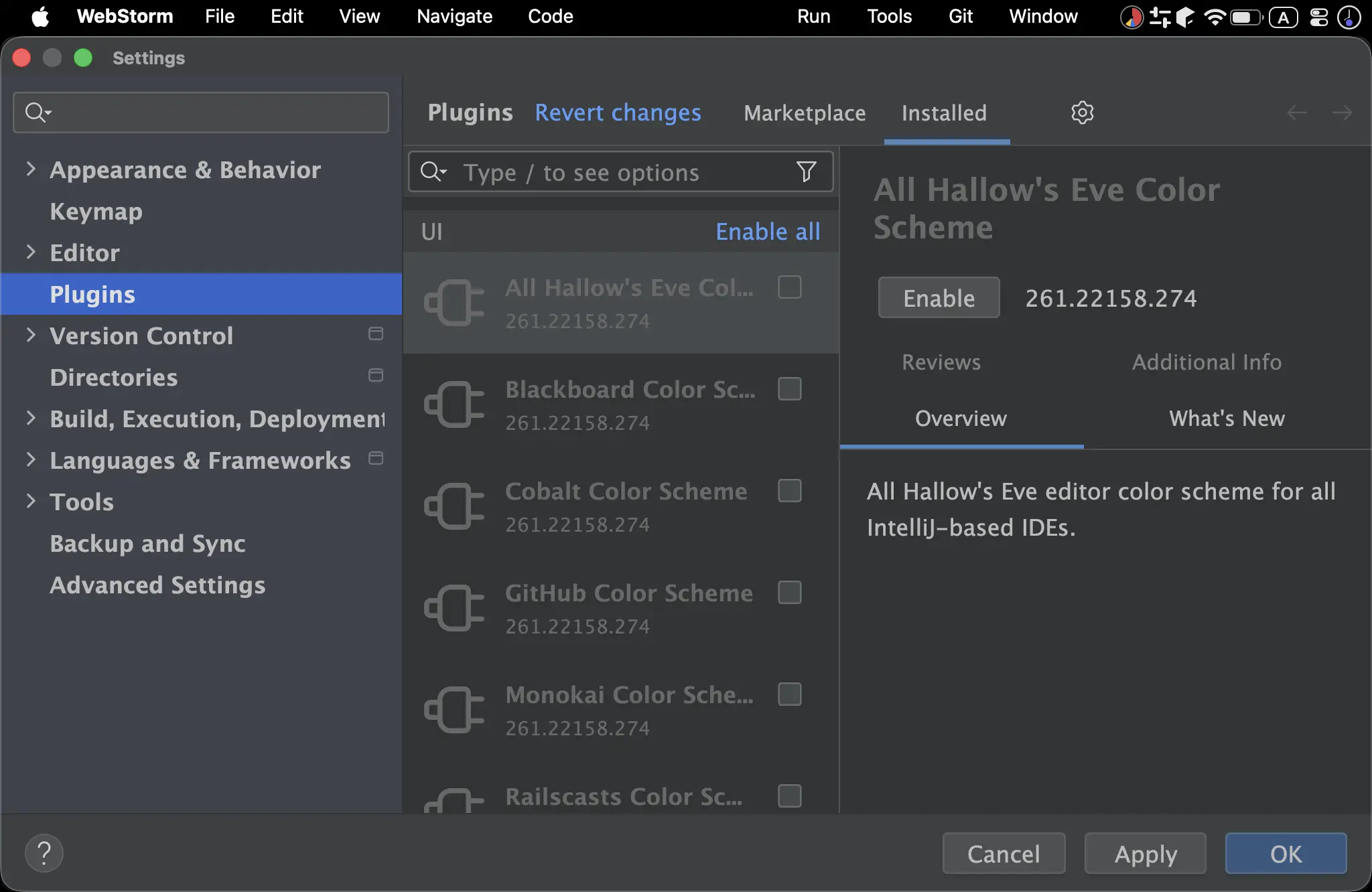
Task: Open the plugins settings gear menu
Action: tap(1082, 113)
